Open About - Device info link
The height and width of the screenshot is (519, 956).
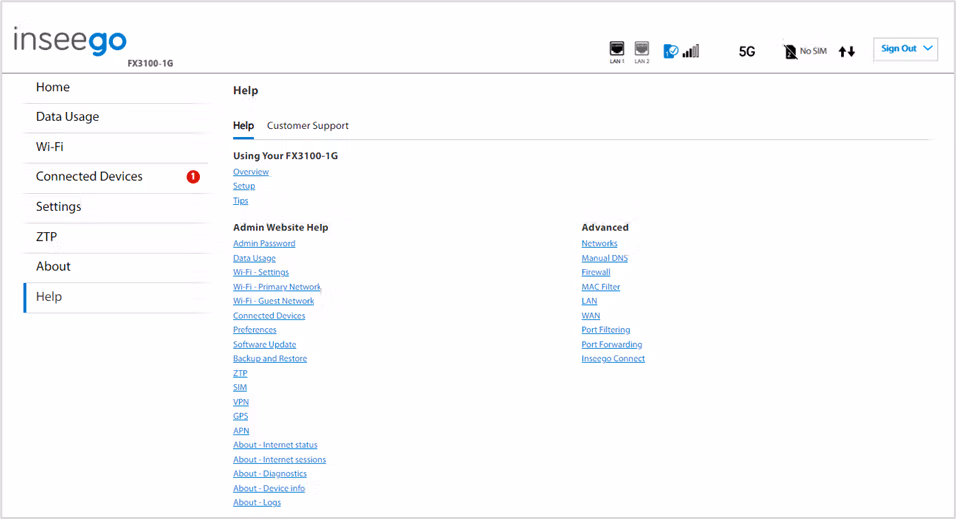tap(269, 488)
